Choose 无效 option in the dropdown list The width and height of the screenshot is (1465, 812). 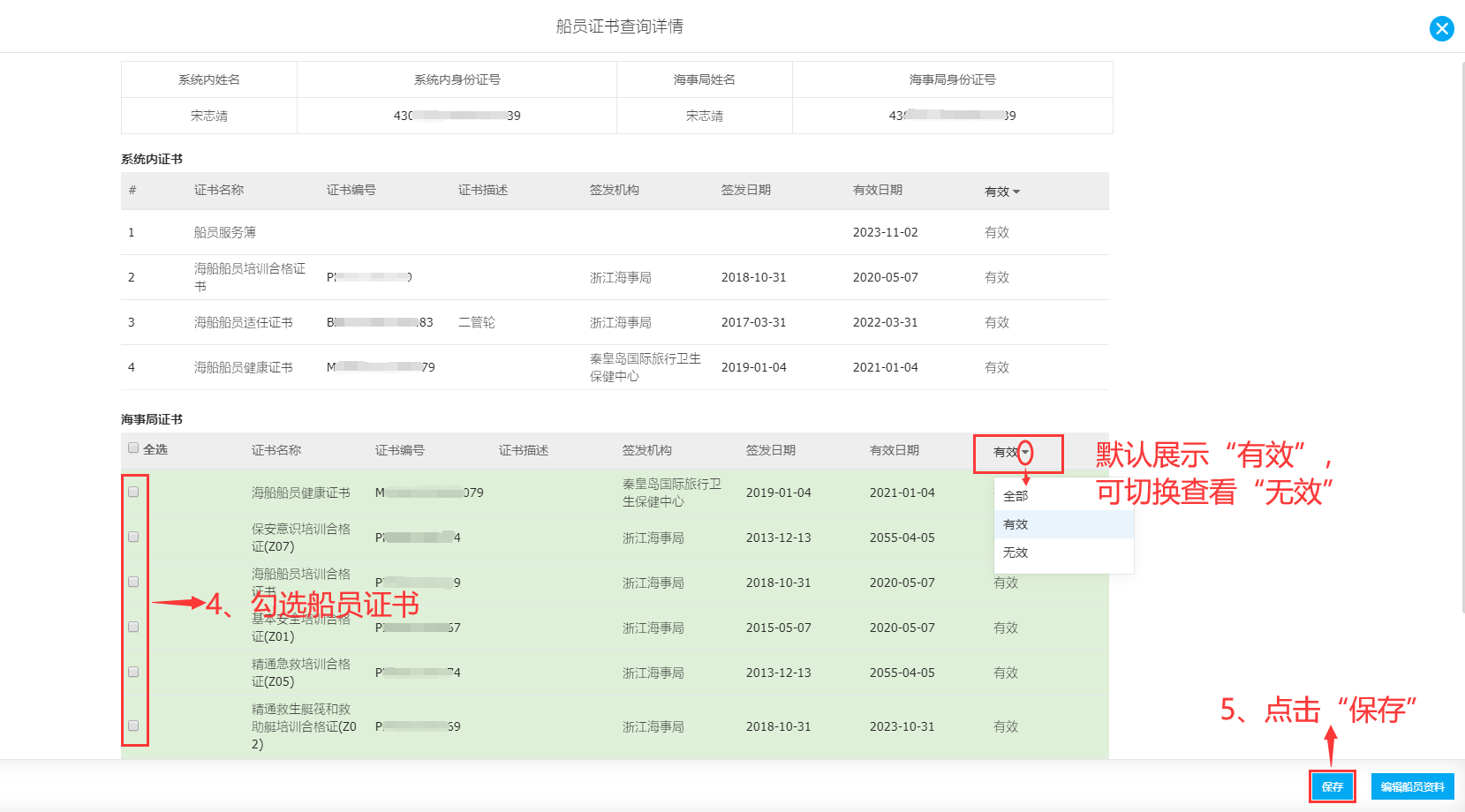1063,553
